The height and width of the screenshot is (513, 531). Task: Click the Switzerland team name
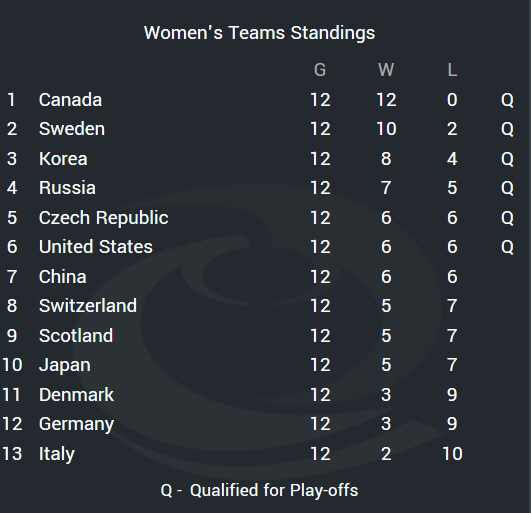pyautogui.click(x=88, y=306)
